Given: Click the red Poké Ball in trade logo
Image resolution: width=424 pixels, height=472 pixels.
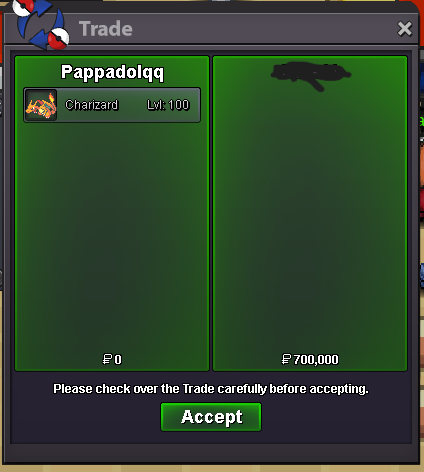Looking at the screenshot, I should (x=58, y=39).
